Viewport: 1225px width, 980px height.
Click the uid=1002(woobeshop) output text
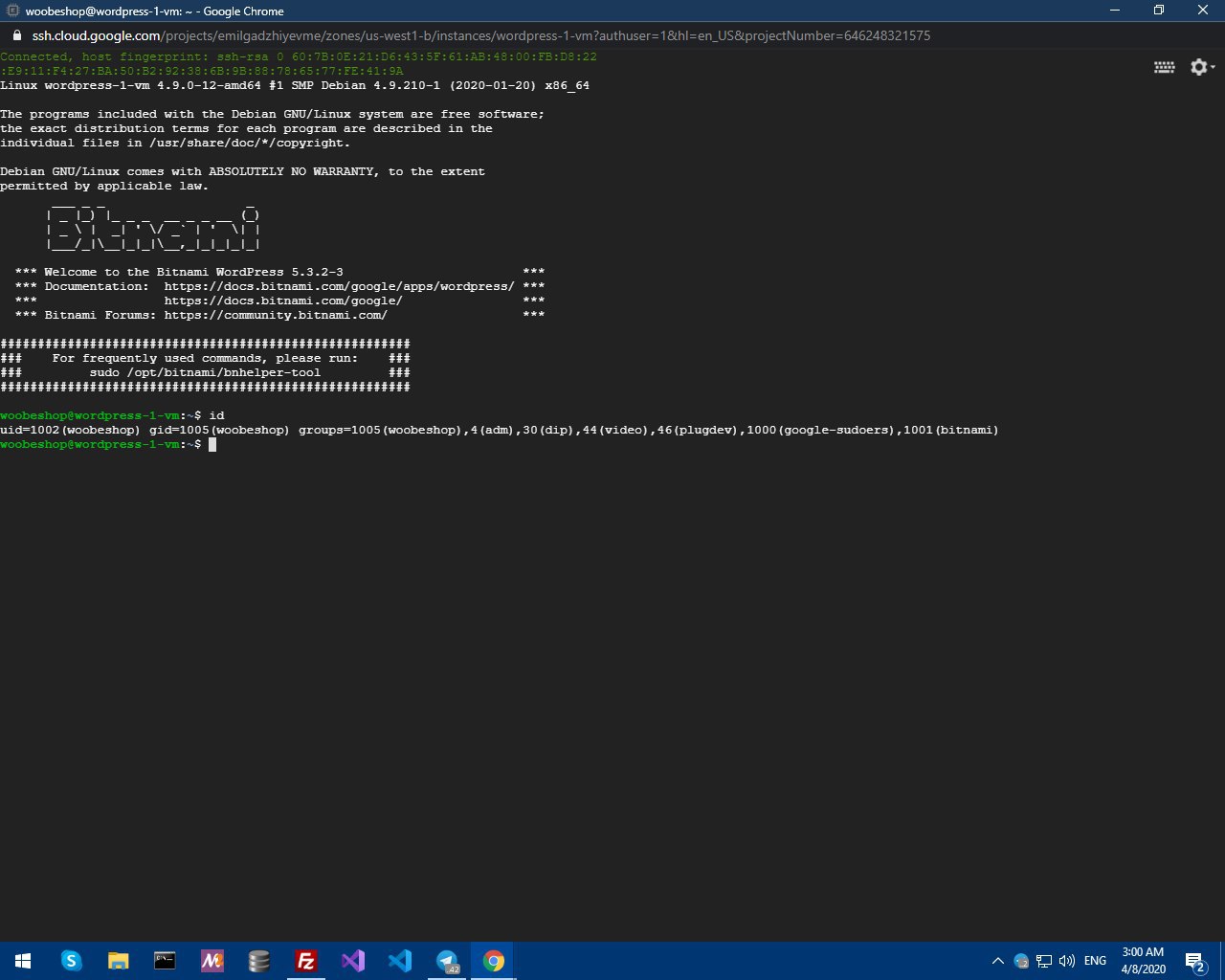click(x=70, y=430)
